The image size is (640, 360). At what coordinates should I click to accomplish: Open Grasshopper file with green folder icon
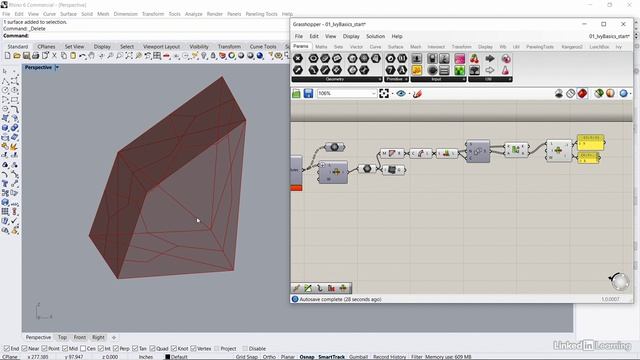coord(296,93)
